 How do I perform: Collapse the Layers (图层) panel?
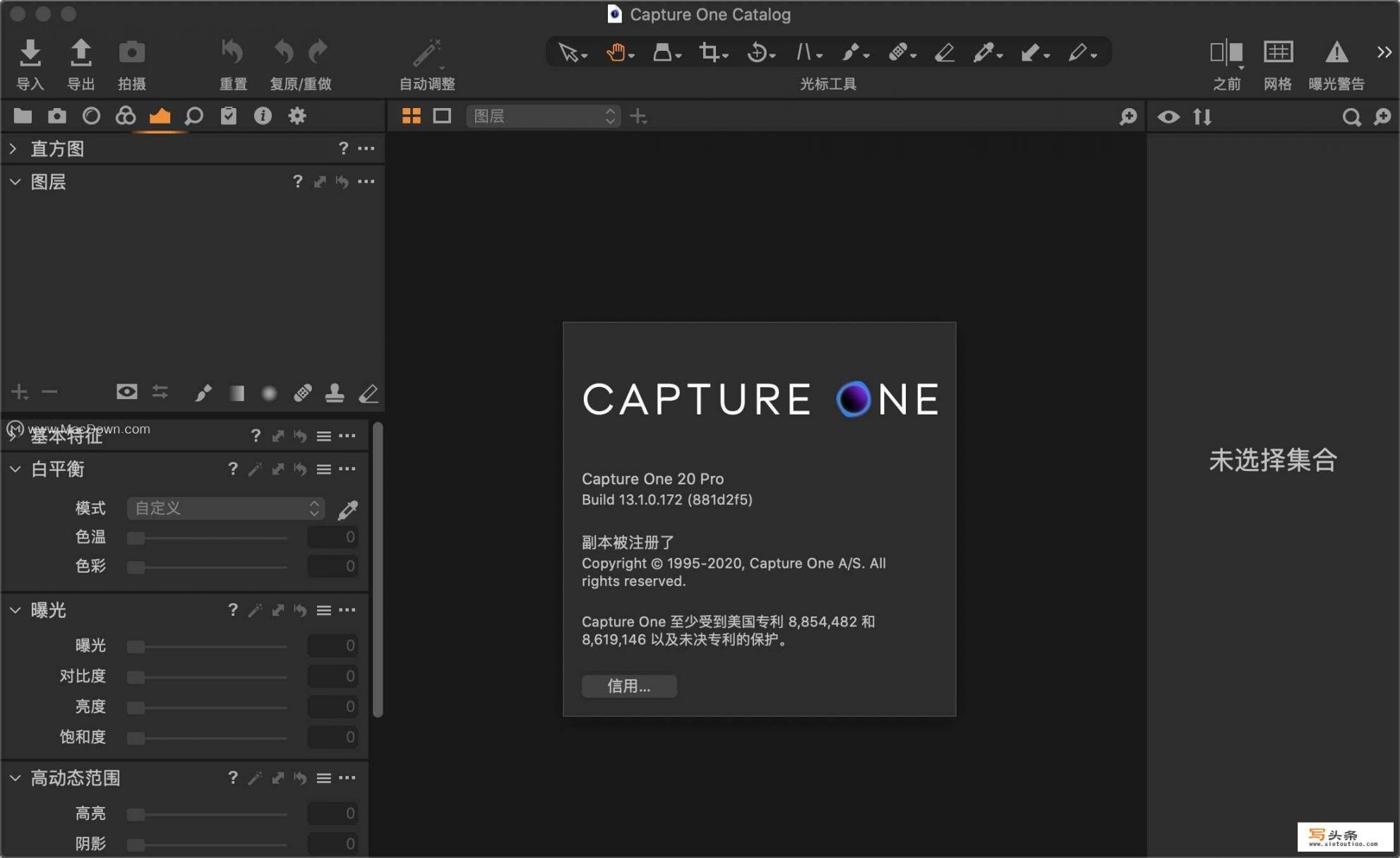pyautogui.click(x=15, y=182)
